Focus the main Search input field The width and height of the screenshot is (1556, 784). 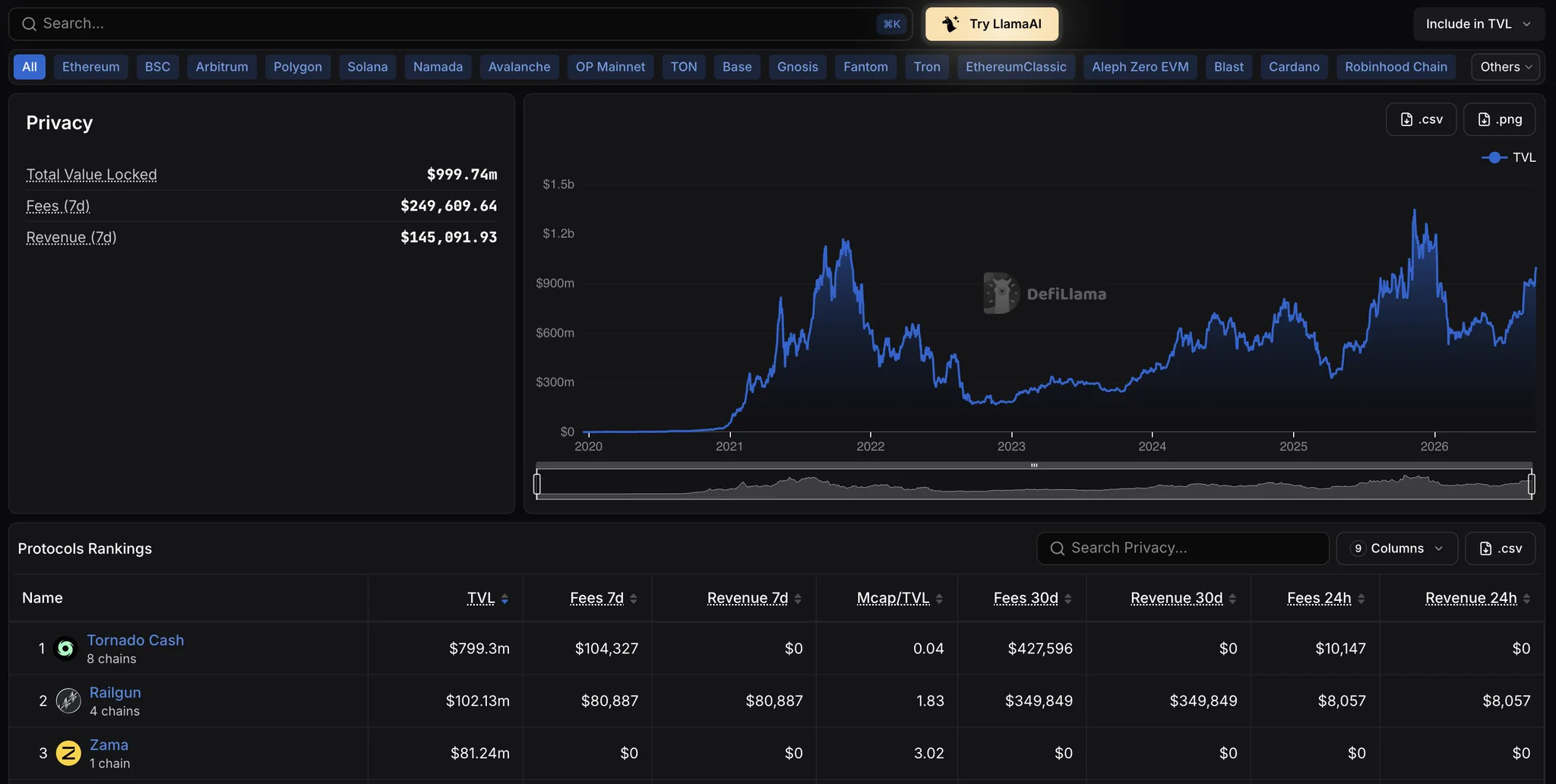(x=460, y=24)
